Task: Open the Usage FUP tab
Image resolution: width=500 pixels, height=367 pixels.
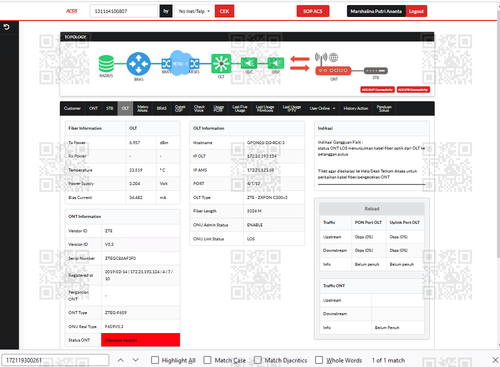Action: [219, 108]
